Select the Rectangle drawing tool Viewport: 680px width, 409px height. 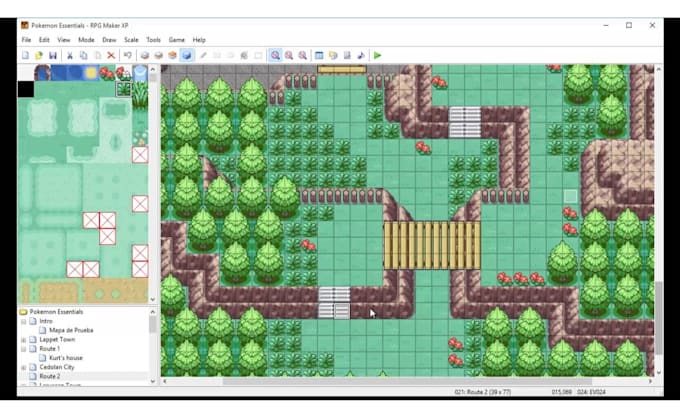217,55
